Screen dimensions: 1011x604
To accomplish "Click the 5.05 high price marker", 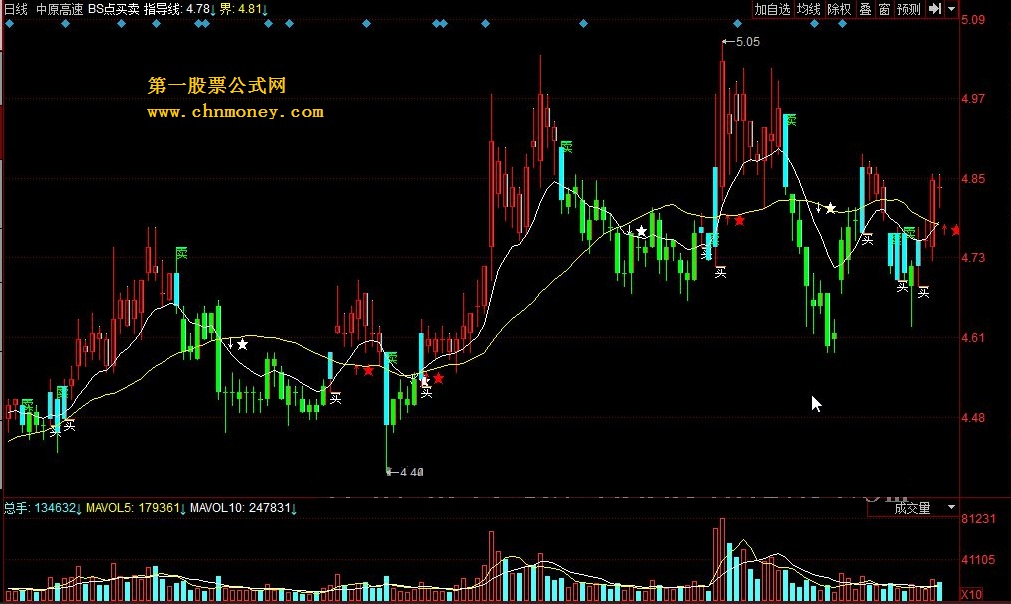I will pos(741,42).
